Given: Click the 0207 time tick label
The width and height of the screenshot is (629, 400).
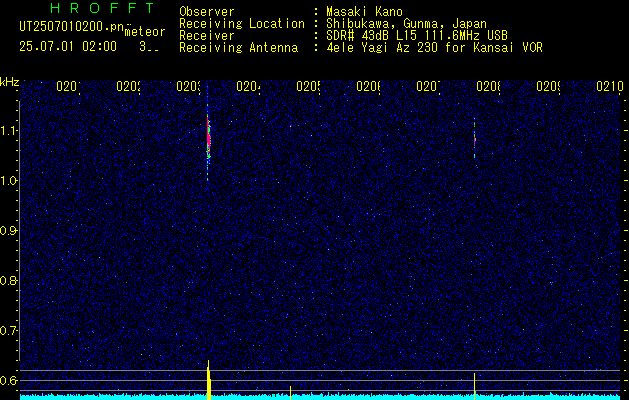Looking at the screenshot, I should 428,86.
